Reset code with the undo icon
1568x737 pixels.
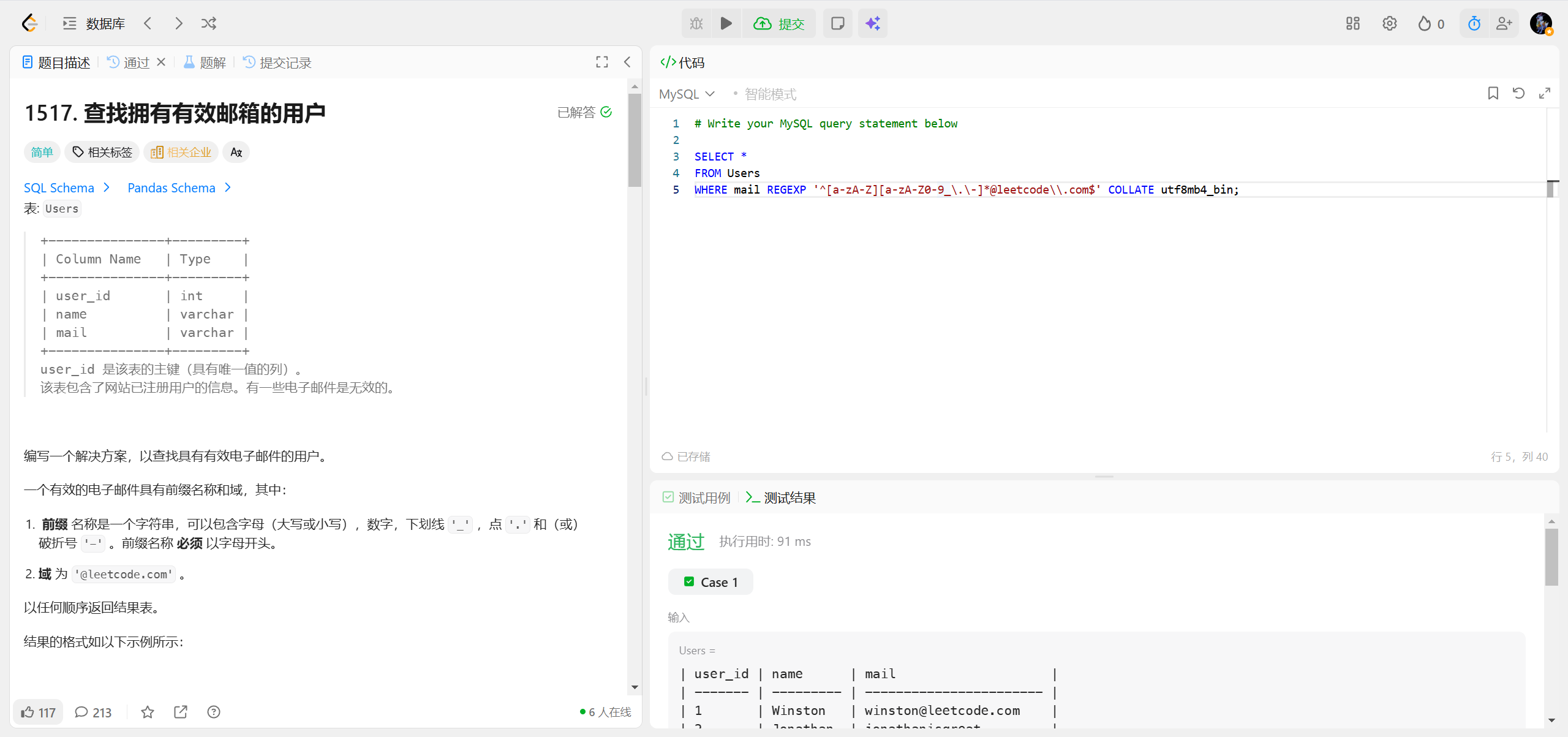1518,93
